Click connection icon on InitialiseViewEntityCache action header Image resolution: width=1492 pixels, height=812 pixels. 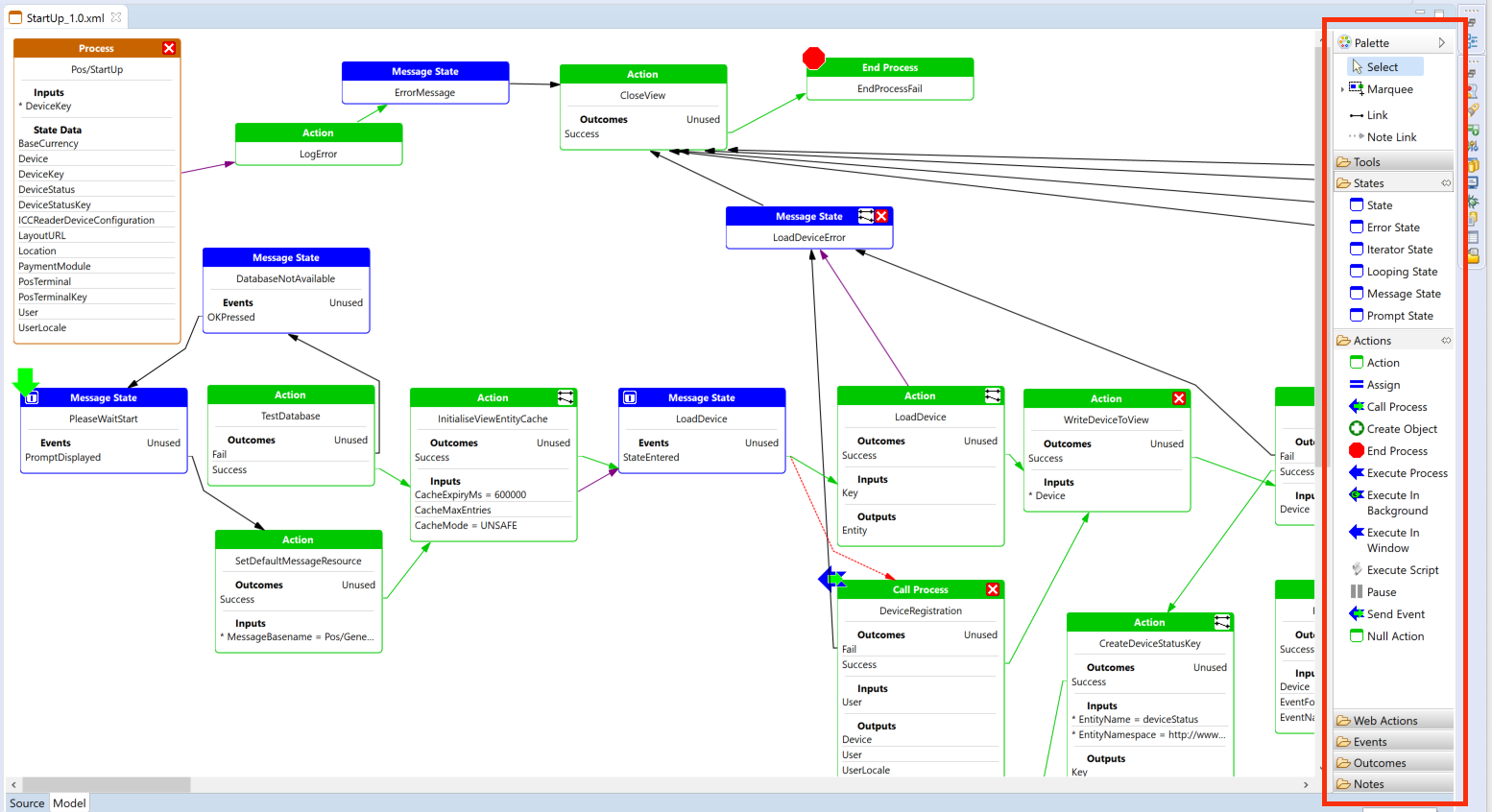(x=566, y=397)
